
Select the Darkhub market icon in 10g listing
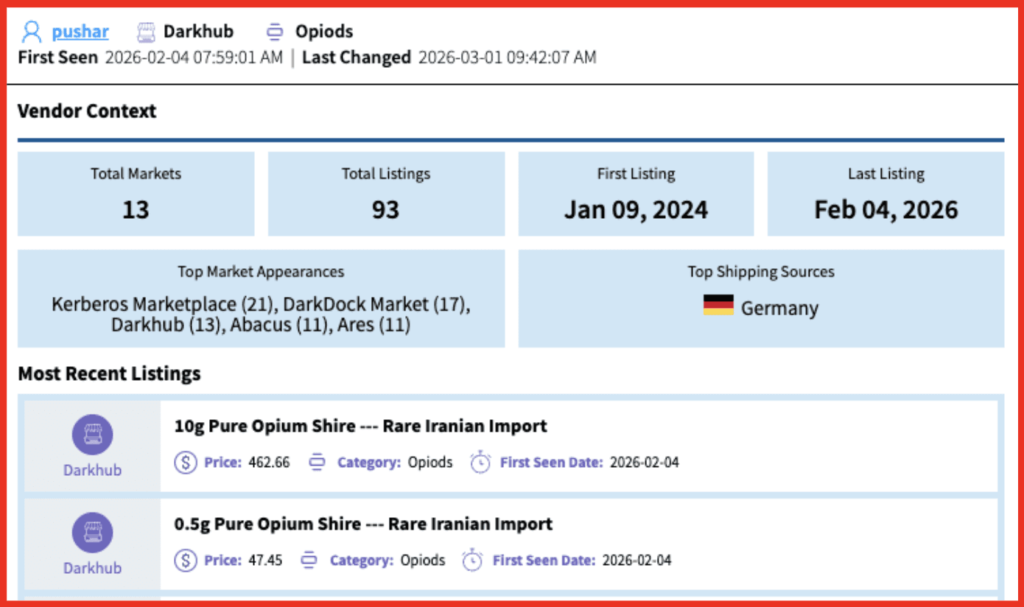click(x=92, y=435)
